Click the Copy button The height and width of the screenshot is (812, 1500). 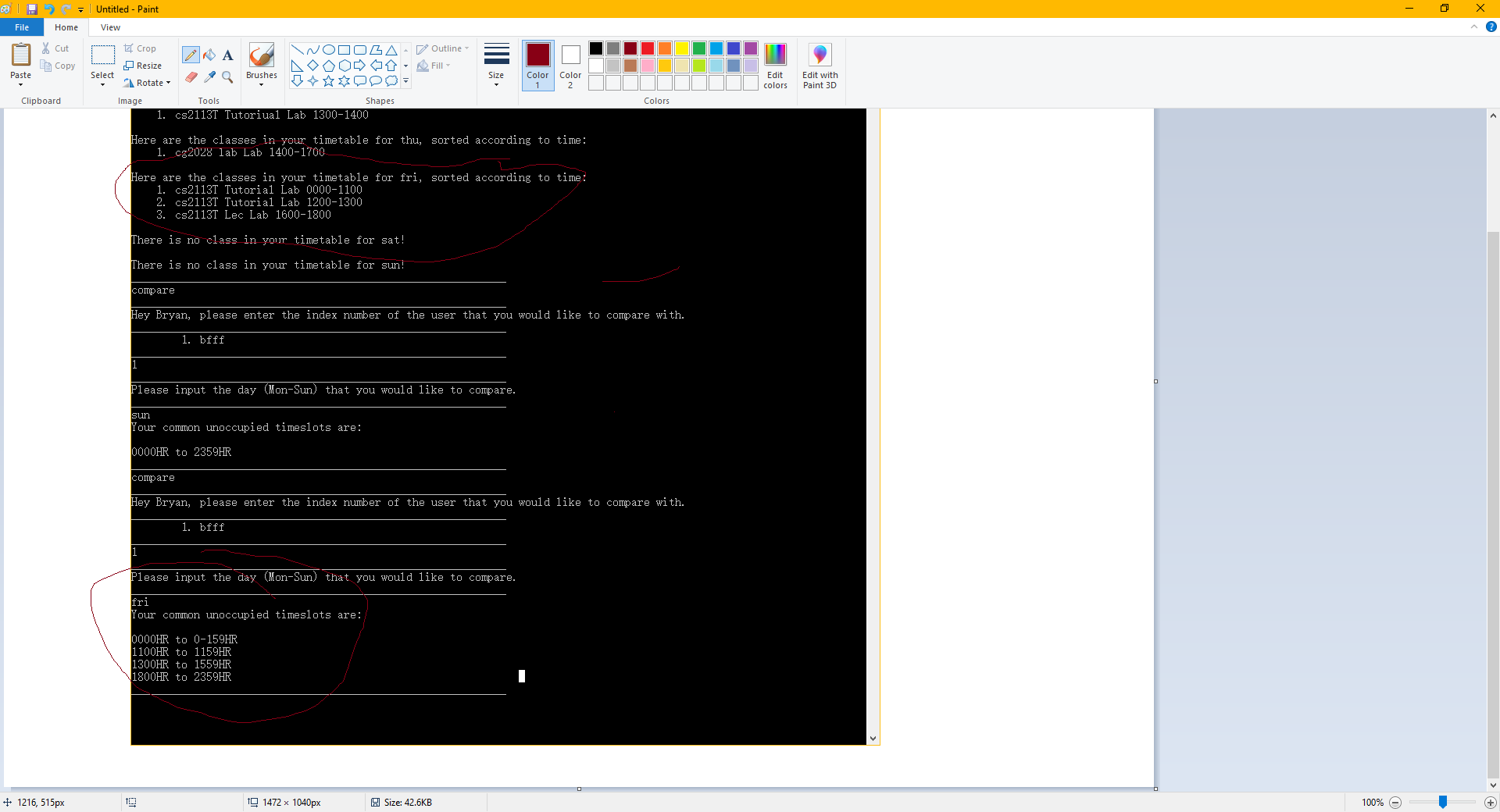pyautogui.click(x=58, y=66)
